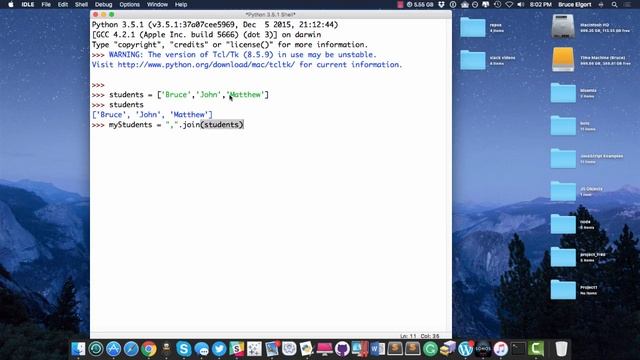This screenshot has height=360, width=640.
Task: Click the ['Bruce', 'John', 'Matthew'] output line
Action: click(x=152, y=115)
